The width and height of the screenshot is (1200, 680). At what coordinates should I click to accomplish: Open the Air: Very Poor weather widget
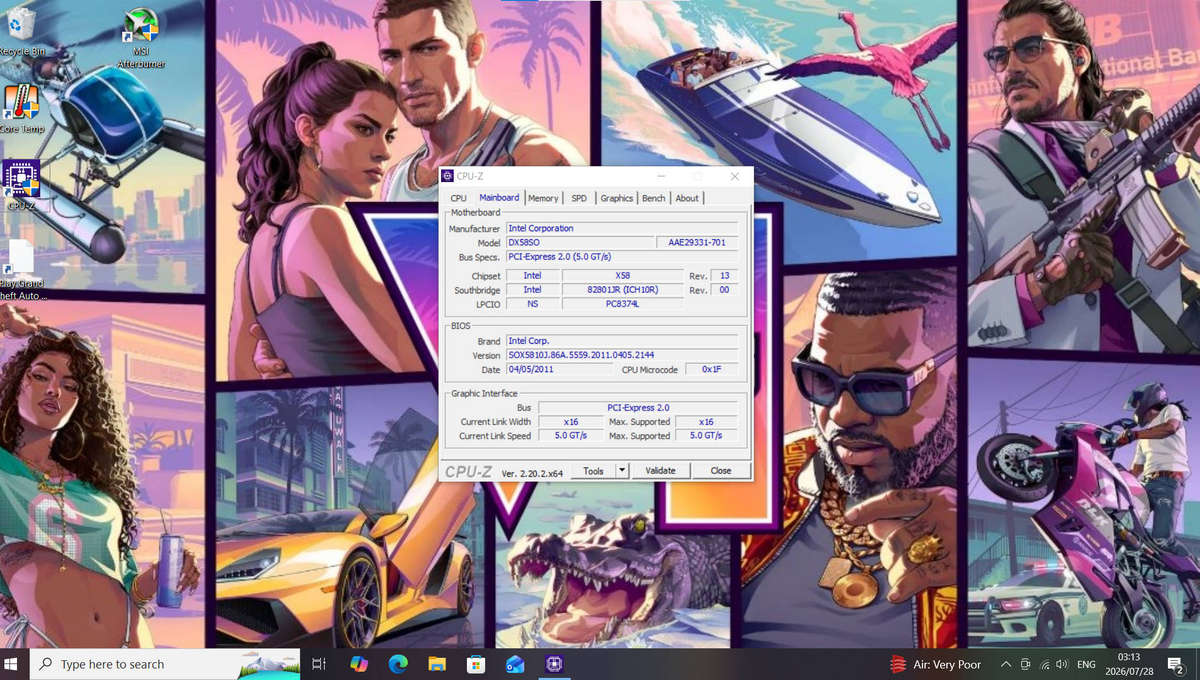pos(936,664)
